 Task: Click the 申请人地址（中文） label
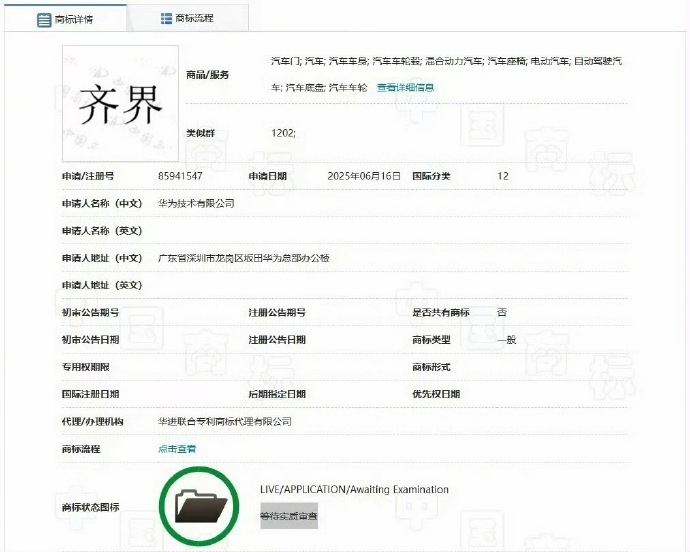tap(102, 258)
